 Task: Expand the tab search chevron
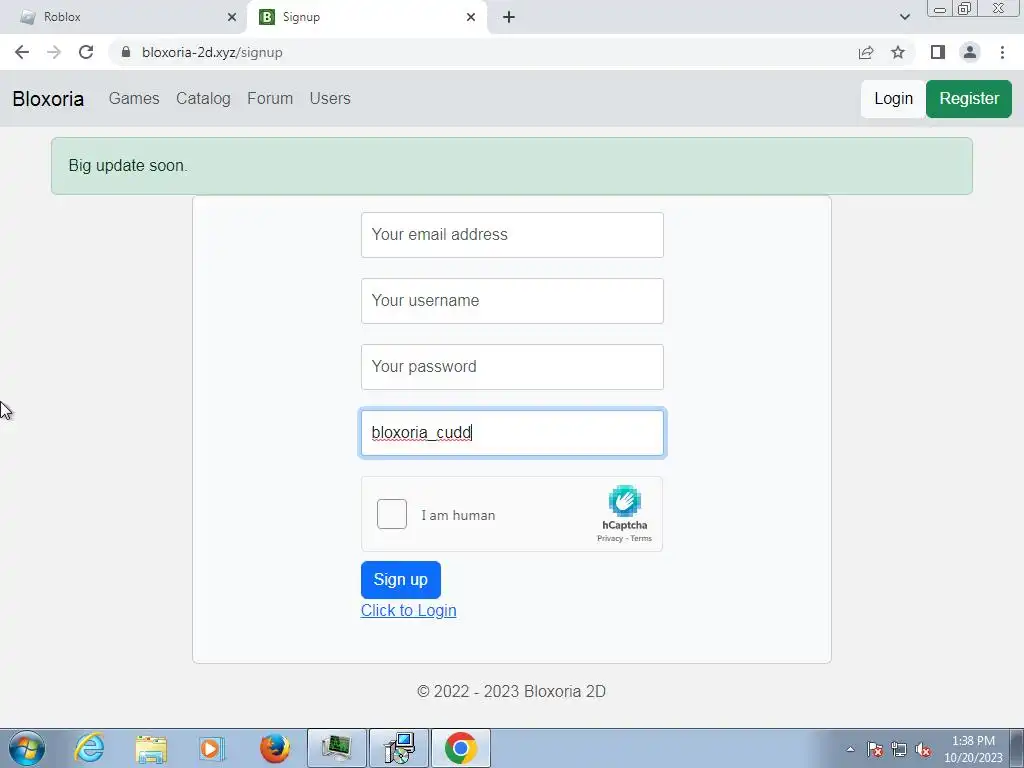[x=904, y=17]
